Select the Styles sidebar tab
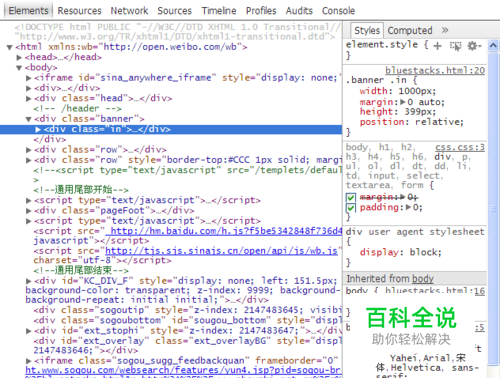Viewport: 500px width, 378px height. point(367,30)
